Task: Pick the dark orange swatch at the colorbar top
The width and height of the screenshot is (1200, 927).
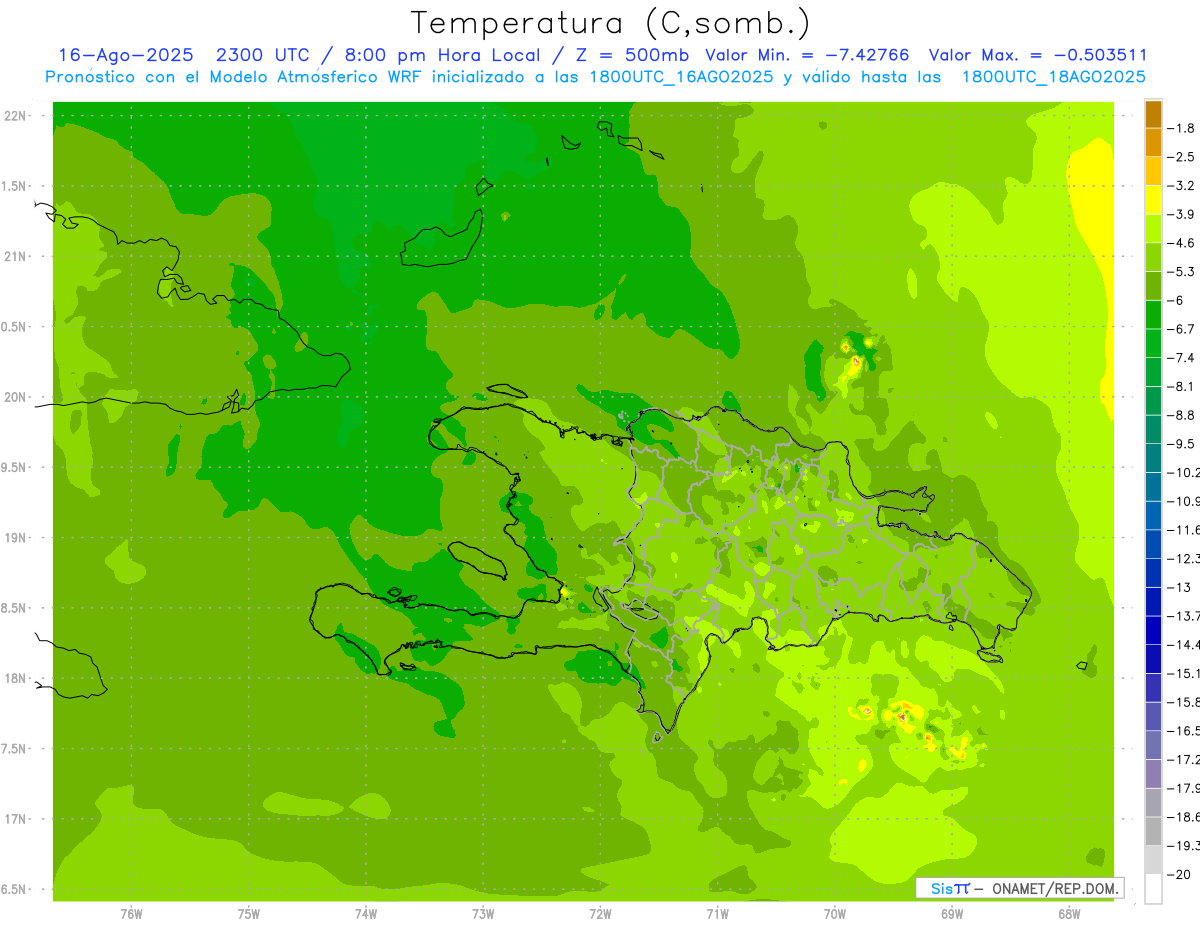Action: click(1153, 114)
